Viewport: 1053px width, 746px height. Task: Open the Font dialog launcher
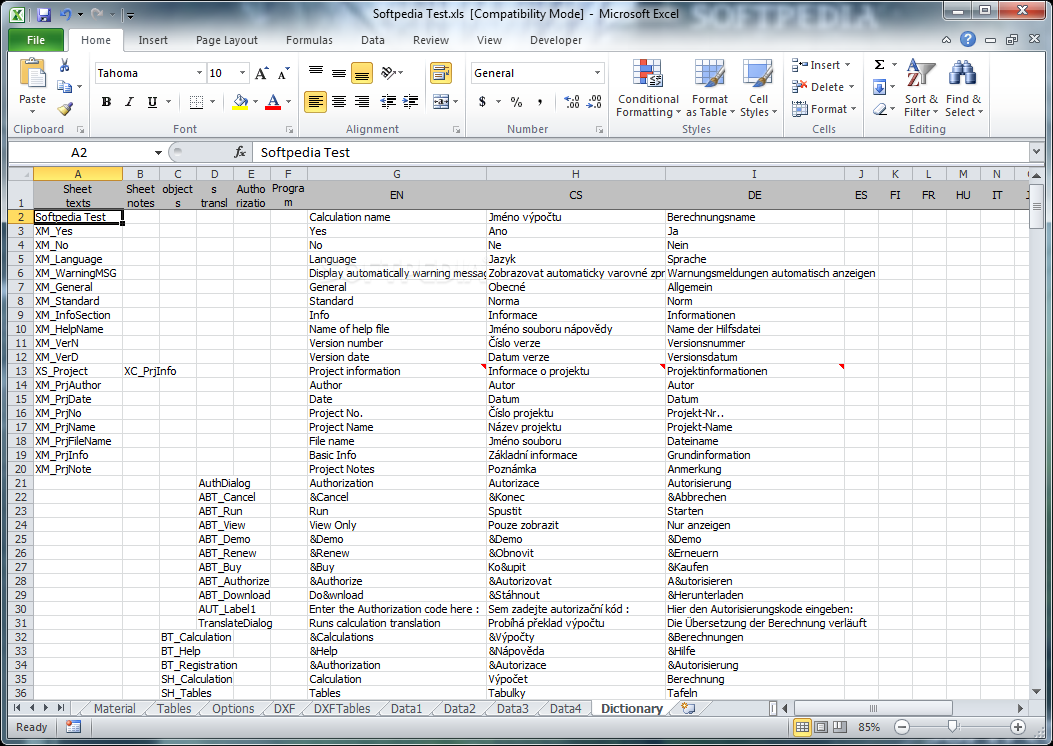pyautogui.click(x=289, y=130)
